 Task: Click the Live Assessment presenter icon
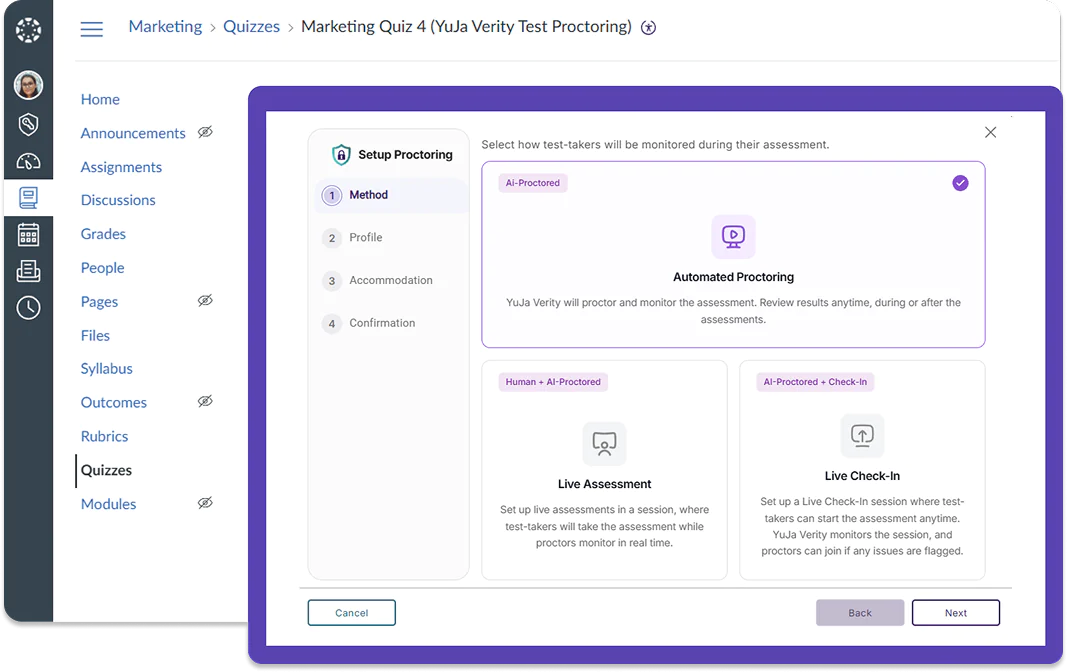tap(604, 443)
